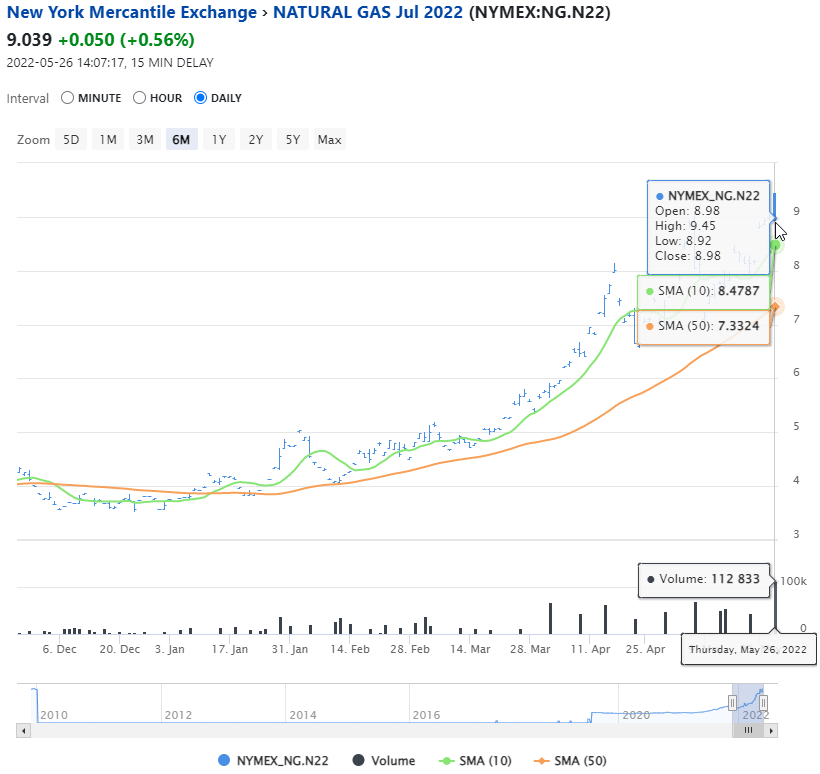820x774 pixels.
Task: Click the green SMA (10) end marker
Action: coord(776,245)
